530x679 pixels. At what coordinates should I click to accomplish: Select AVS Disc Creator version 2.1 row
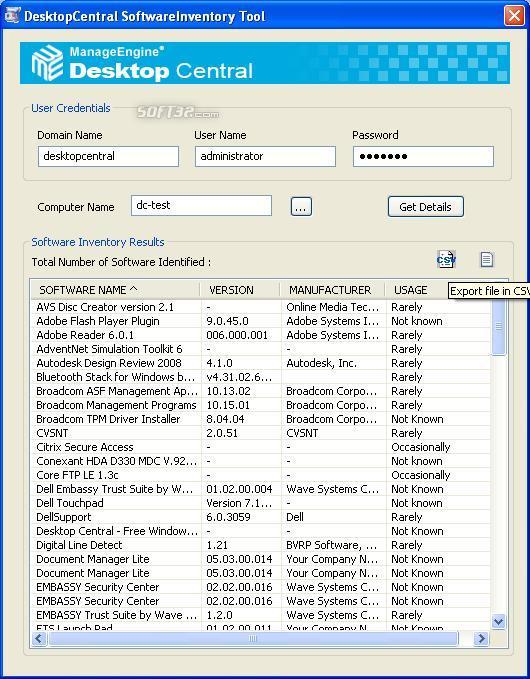(x=261, y=307)
